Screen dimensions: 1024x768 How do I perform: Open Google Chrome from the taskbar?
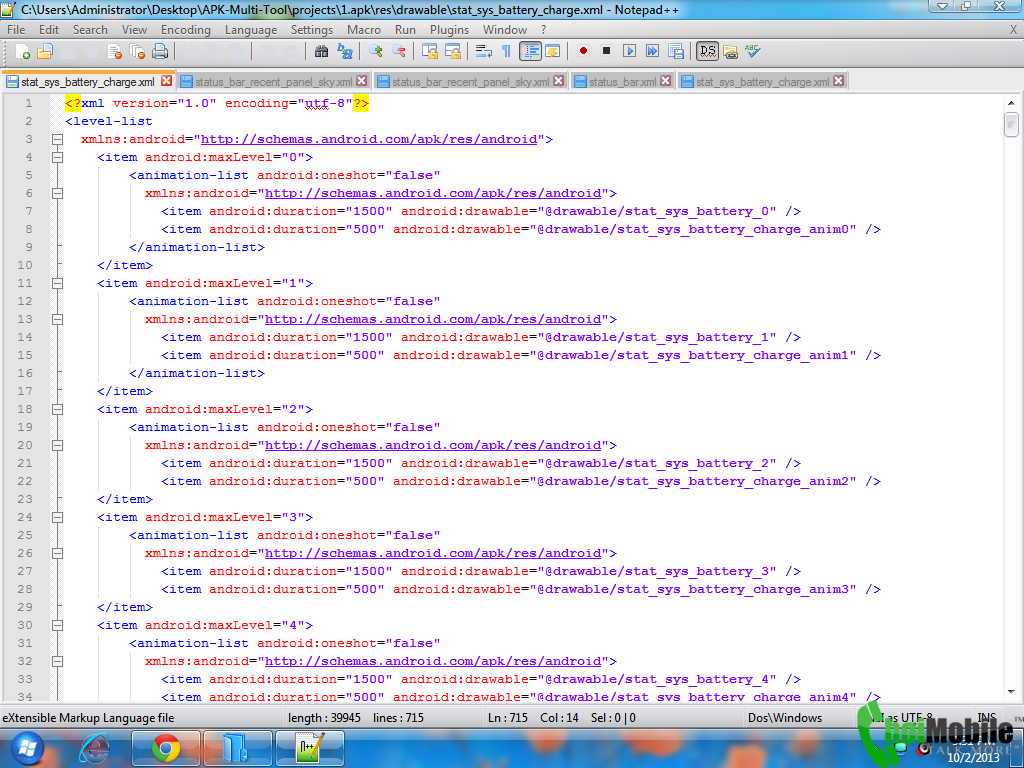pyautogui.click(x=166, y=748)
